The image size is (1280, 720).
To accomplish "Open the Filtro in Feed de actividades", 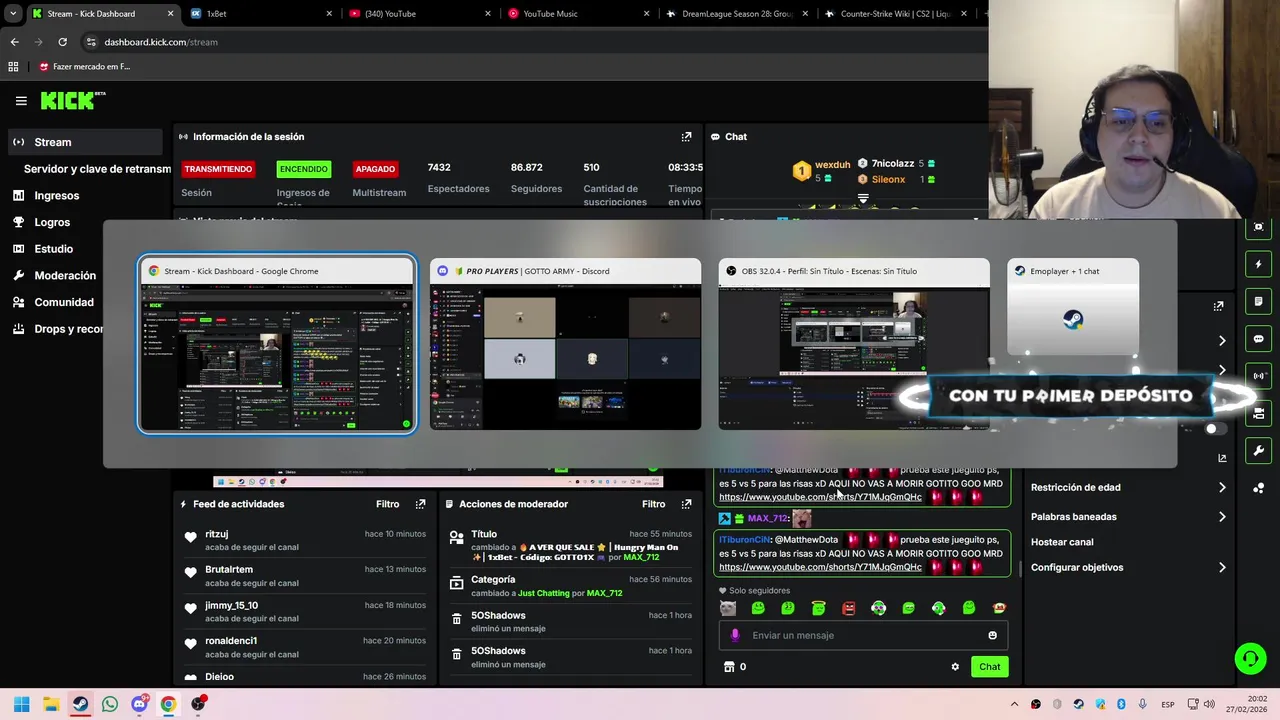I will [x=387, y=504].
